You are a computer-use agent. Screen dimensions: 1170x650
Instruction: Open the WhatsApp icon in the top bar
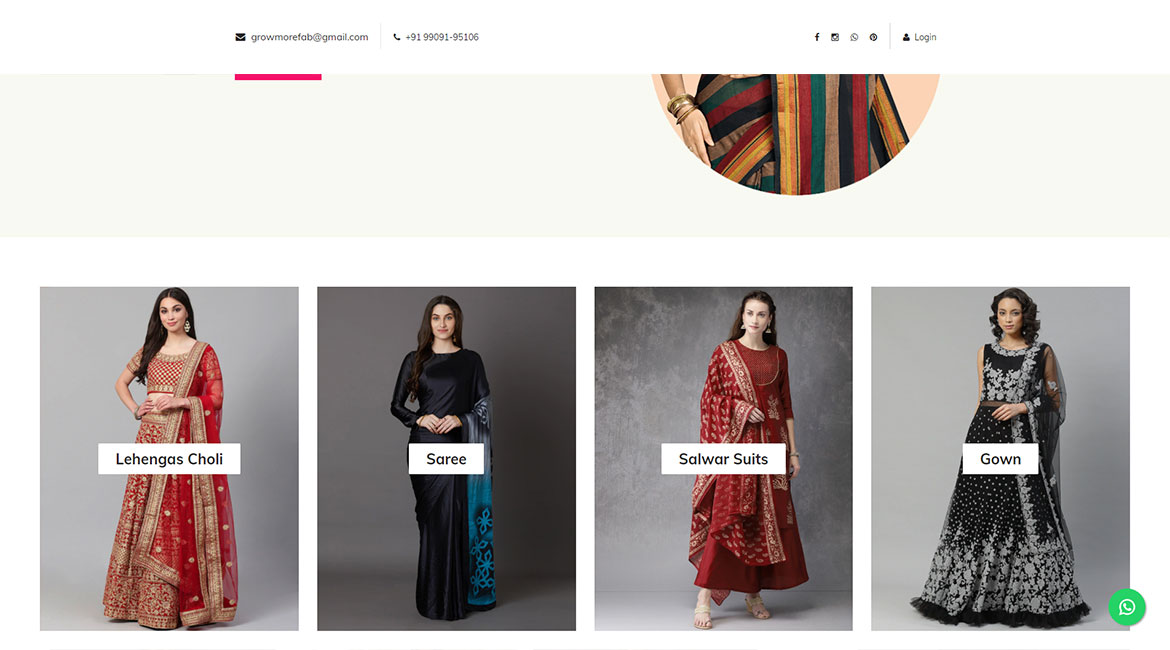click(854, 37)
